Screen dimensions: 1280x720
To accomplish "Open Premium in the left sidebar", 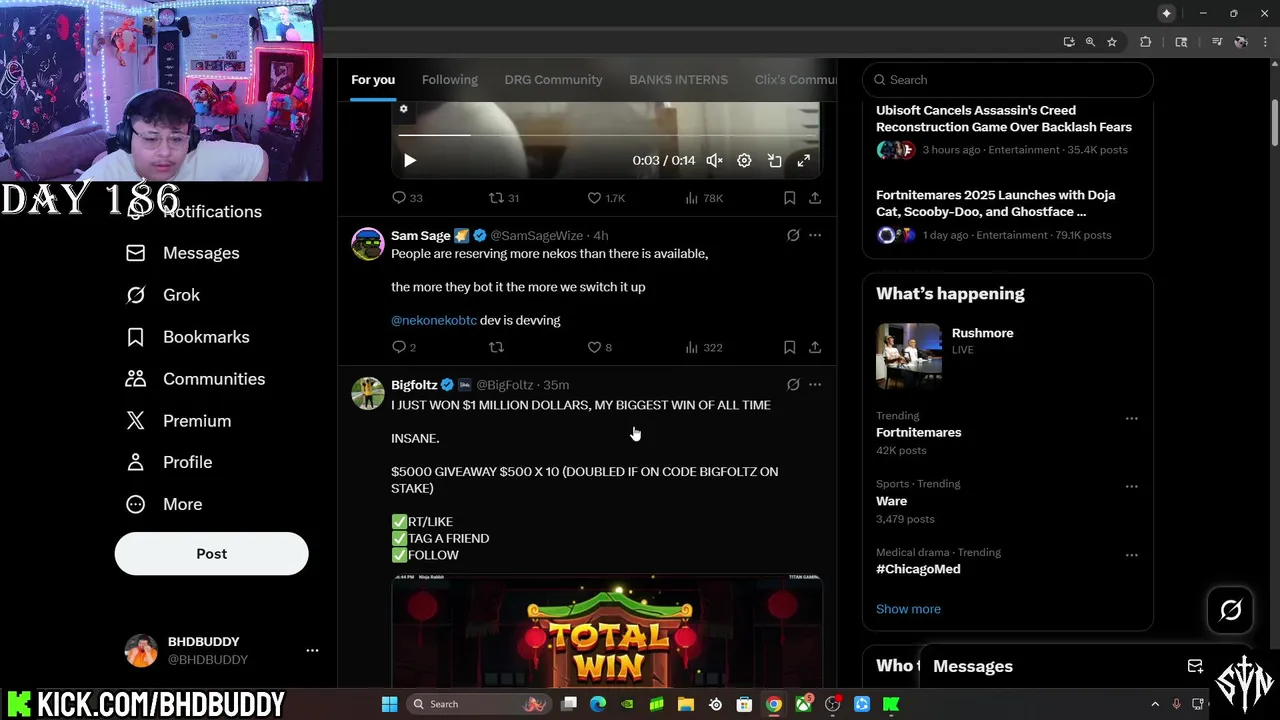I will [178, 421].
